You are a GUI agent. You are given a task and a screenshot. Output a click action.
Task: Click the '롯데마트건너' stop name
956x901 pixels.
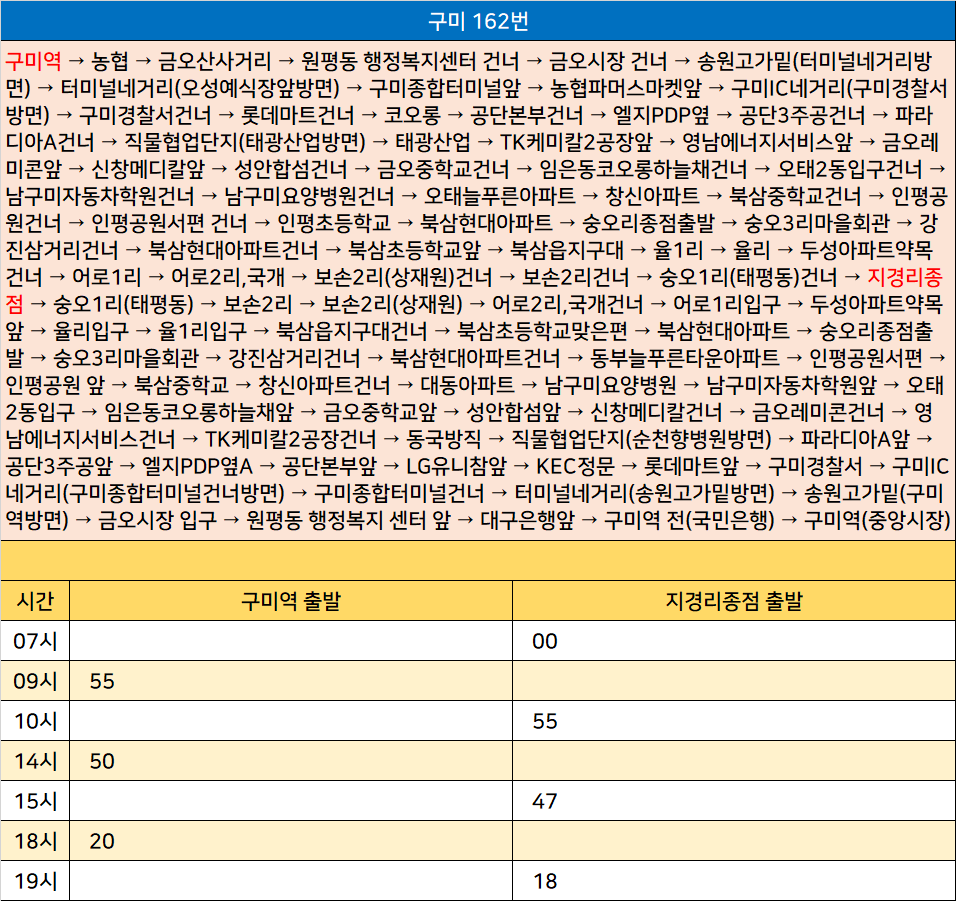coord(298,115)
